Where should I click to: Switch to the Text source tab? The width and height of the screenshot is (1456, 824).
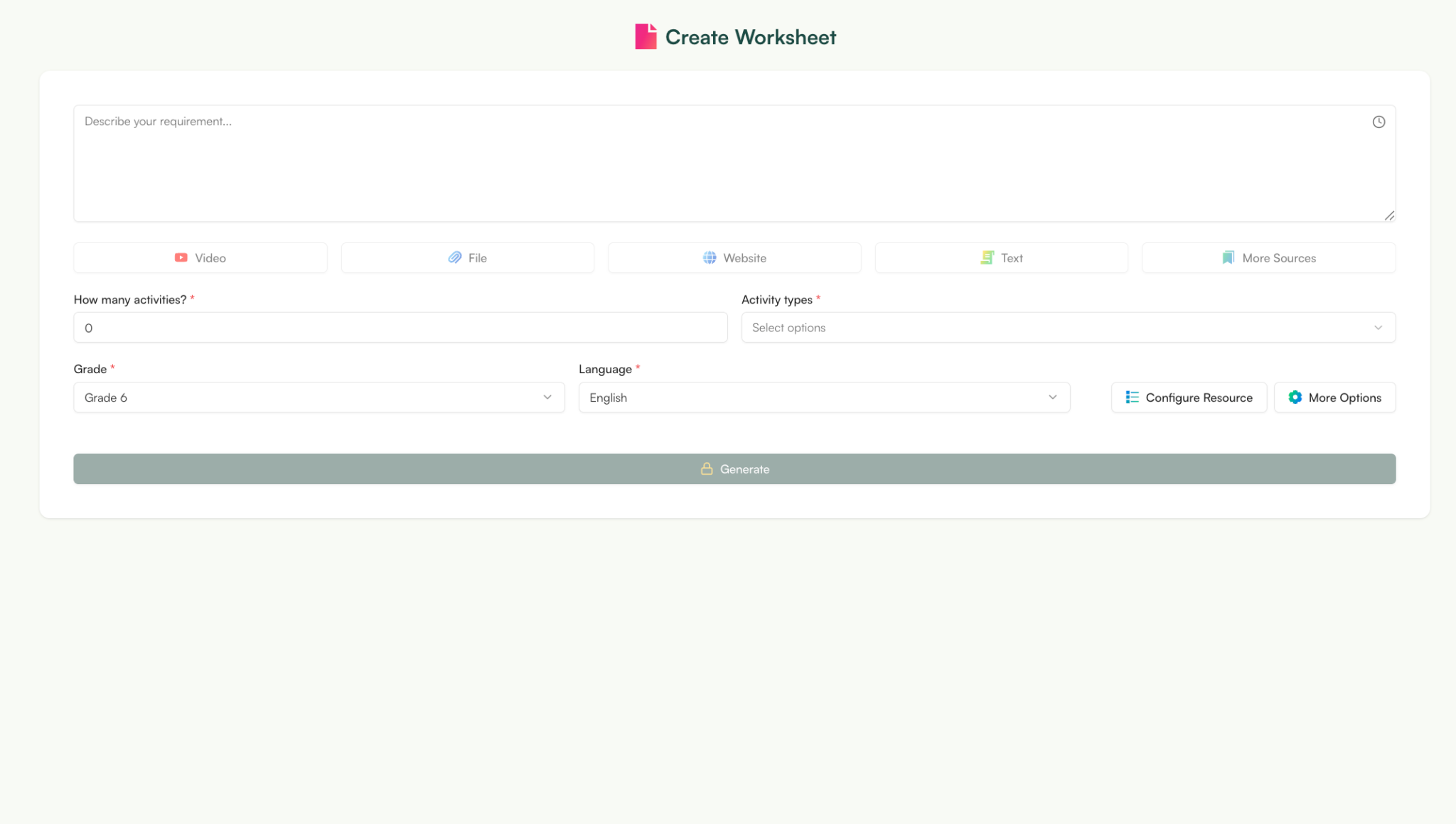click(1001, 257)
